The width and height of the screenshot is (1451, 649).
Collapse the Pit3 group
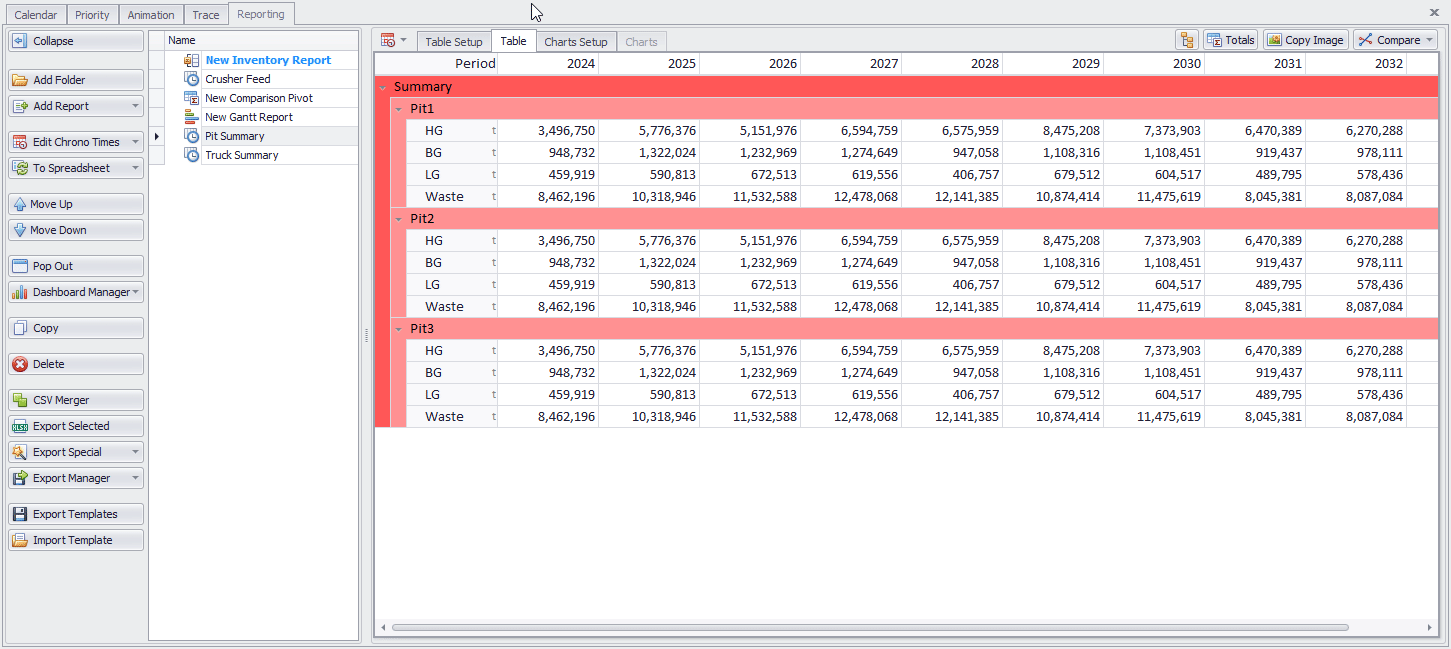(399, 328)
